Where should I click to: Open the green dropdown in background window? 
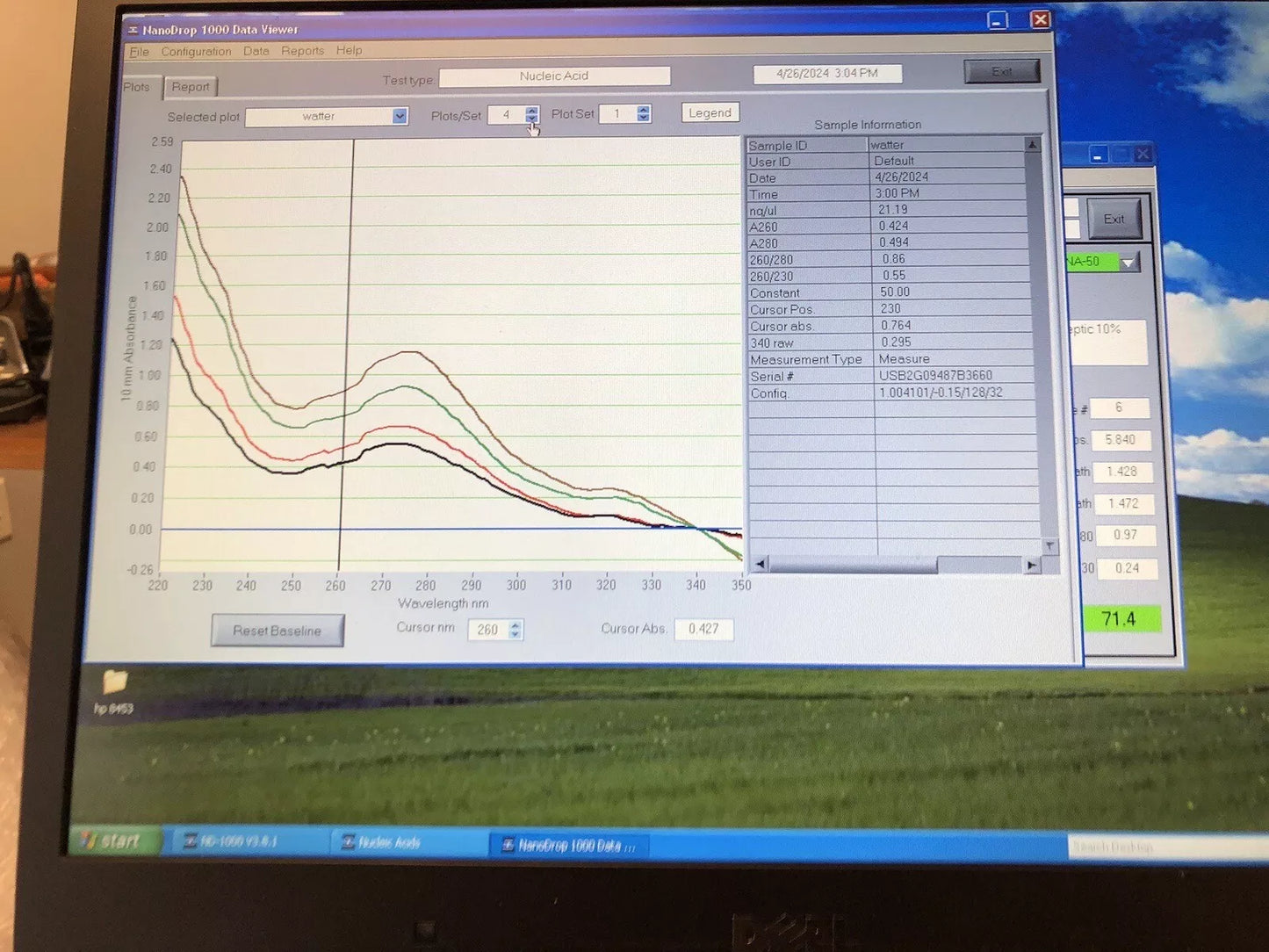click(x=1128, y=263)
